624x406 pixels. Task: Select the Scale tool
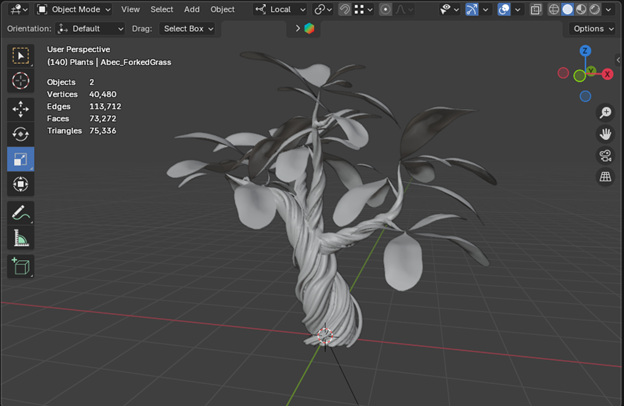pos(21,160)
